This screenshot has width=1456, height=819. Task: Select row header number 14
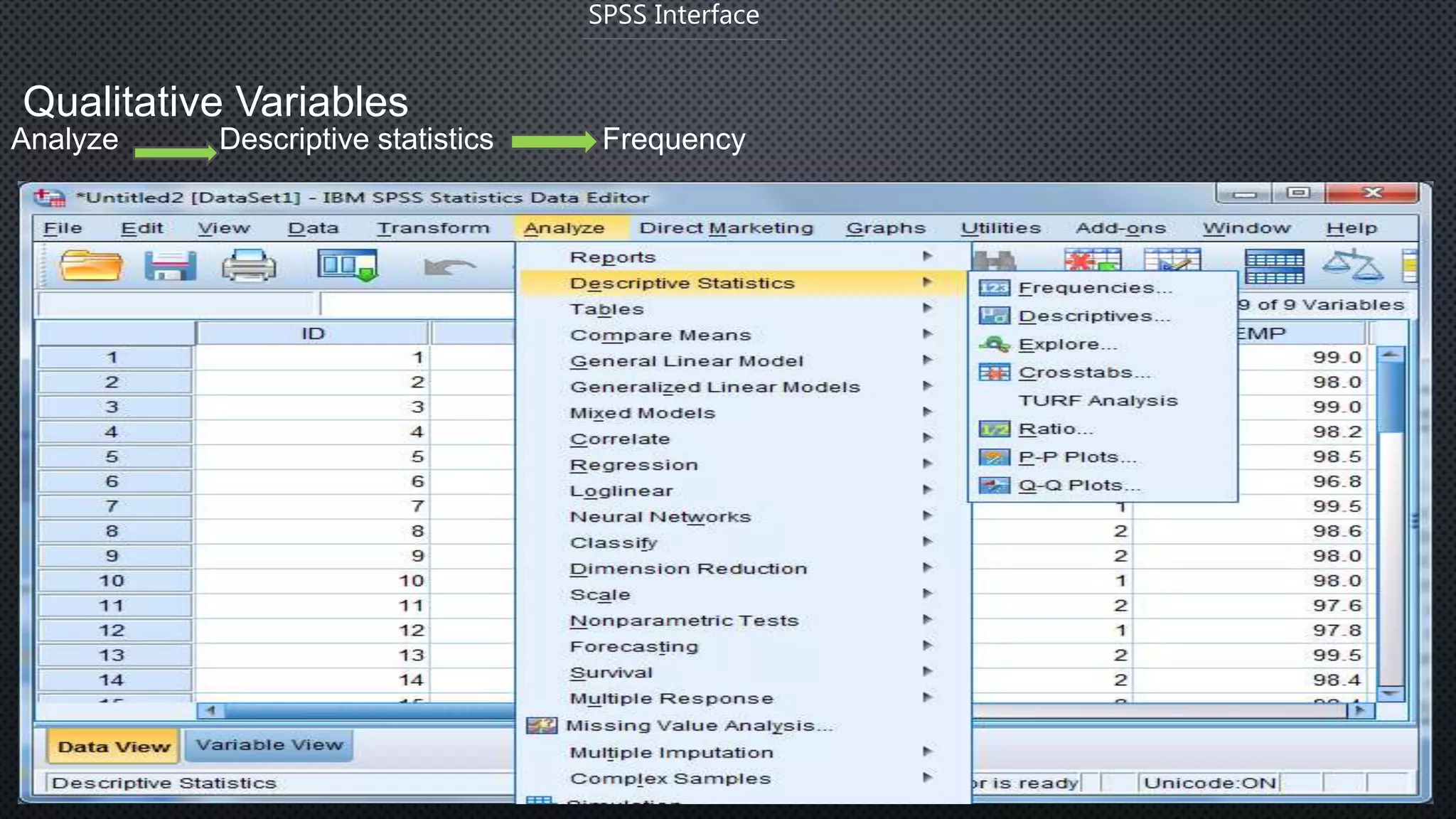tap(114, 680)
